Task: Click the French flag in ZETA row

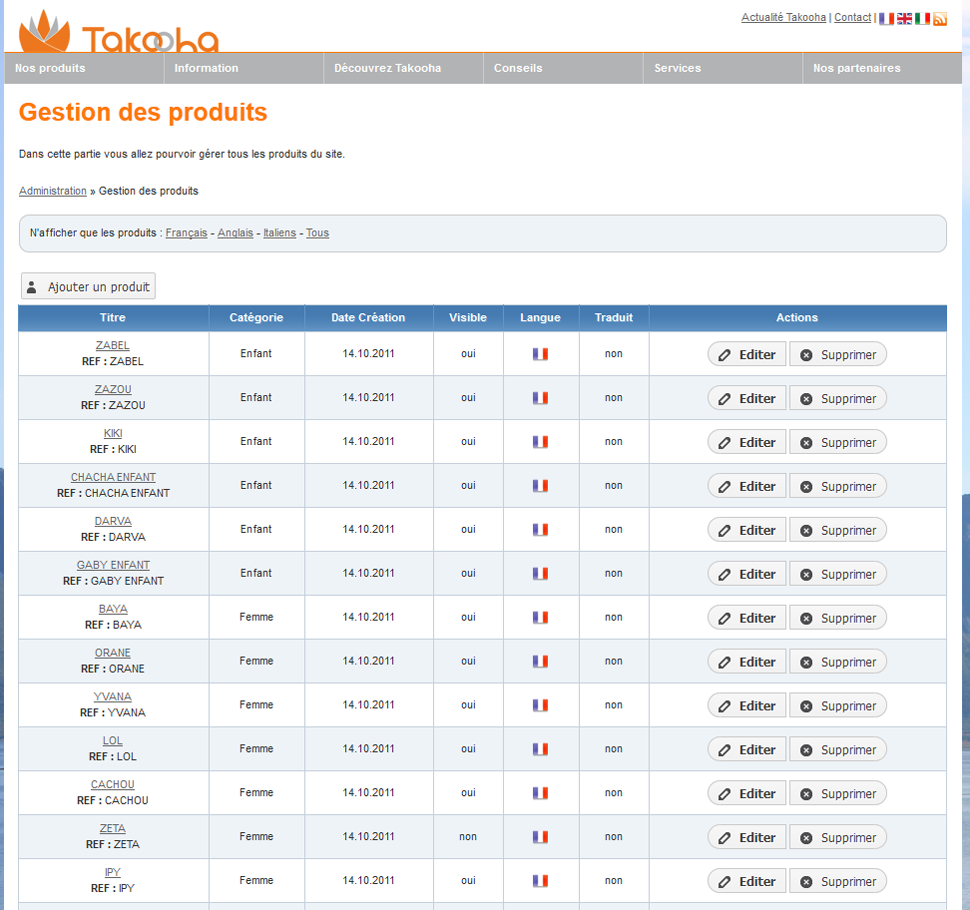Action: click(x=540, y=837)
